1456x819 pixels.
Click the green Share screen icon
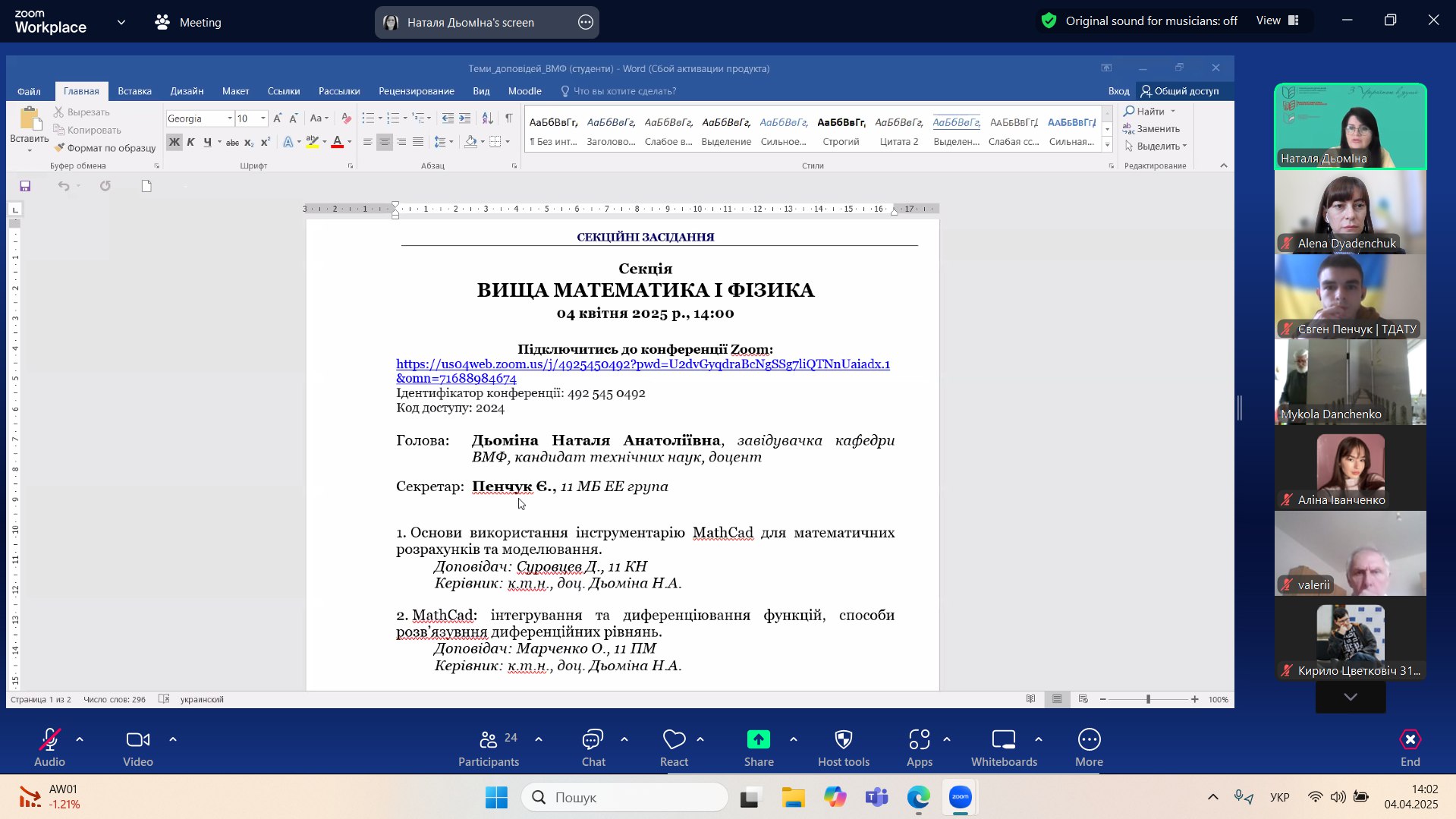tap(758, 740)
